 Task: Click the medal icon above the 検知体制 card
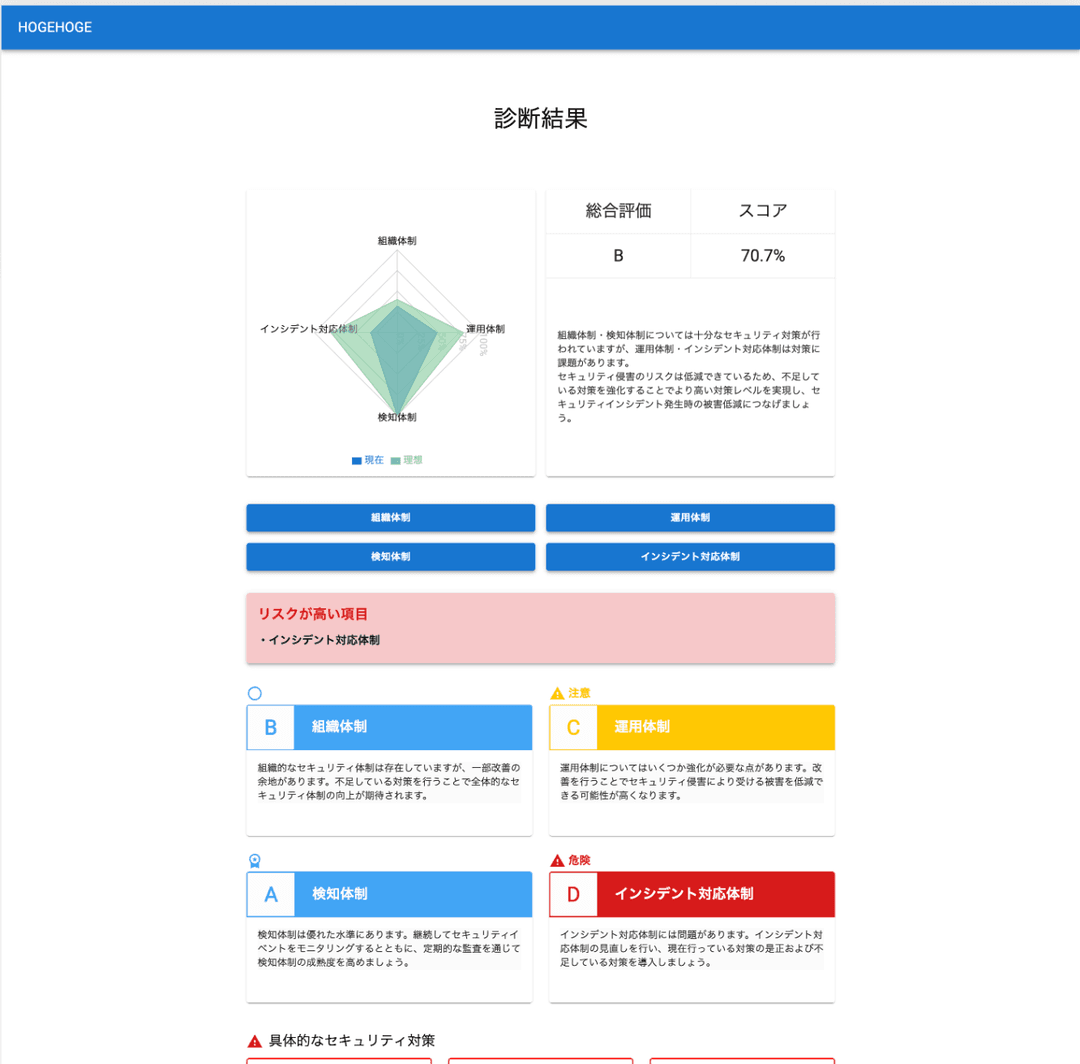[254, 859]
